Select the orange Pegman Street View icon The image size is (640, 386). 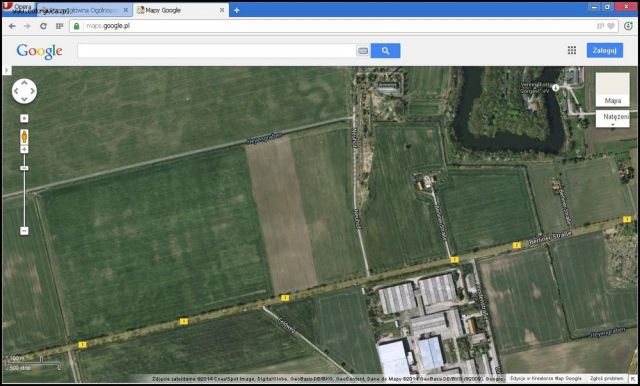[24, 137]
